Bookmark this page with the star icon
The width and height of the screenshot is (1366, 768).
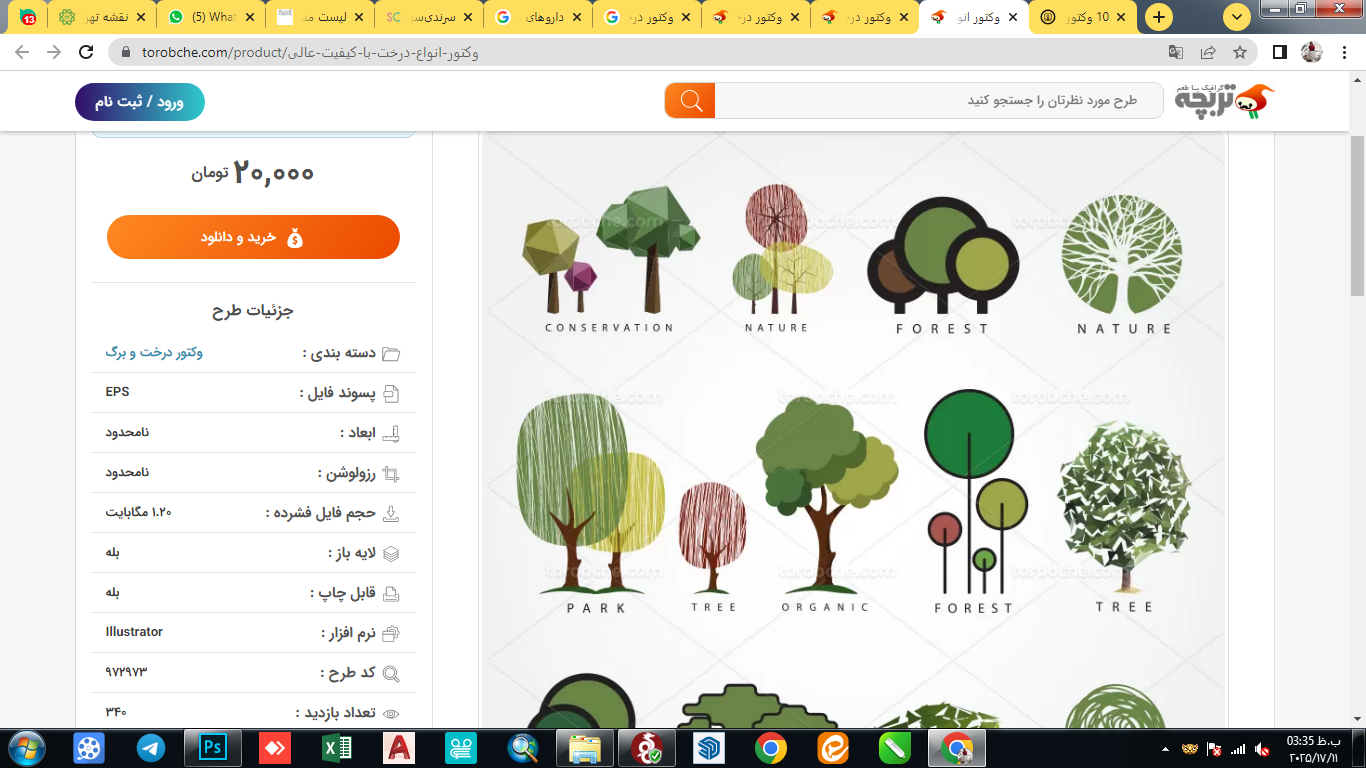click(1240, 52)
